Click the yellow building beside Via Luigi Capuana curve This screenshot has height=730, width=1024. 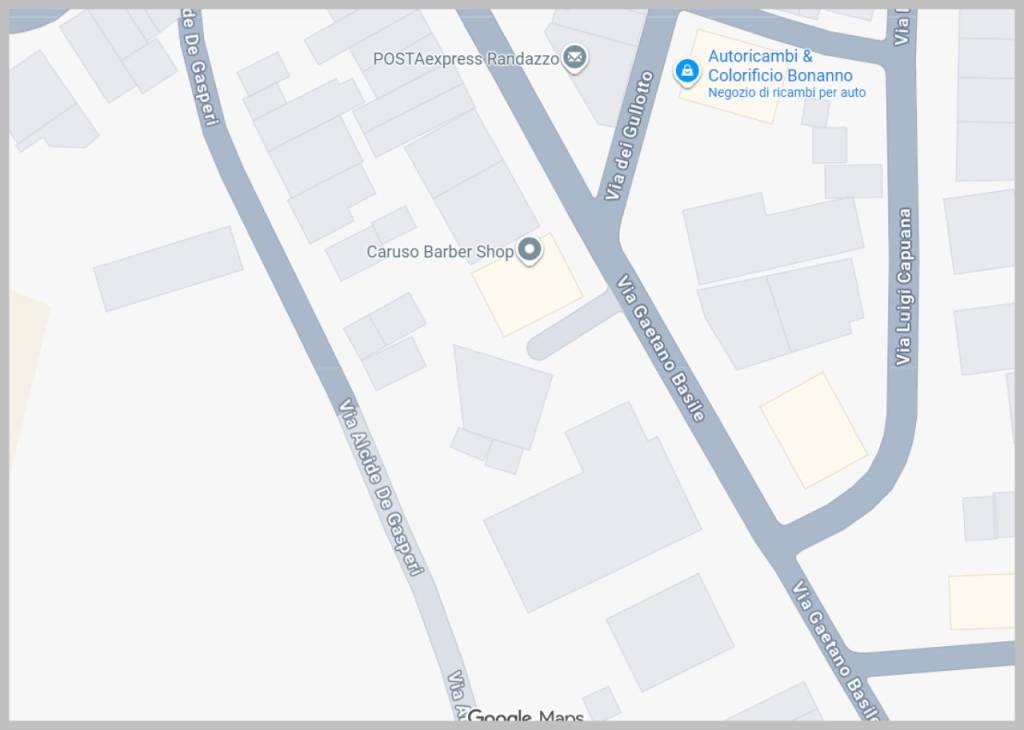(814, 430)
